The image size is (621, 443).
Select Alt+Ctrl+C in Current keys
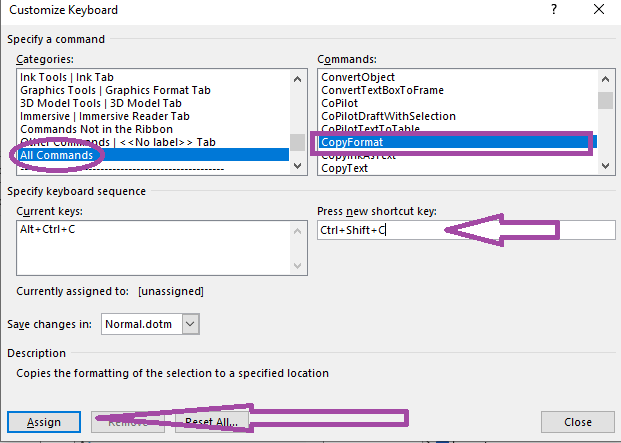click(50, 230)
